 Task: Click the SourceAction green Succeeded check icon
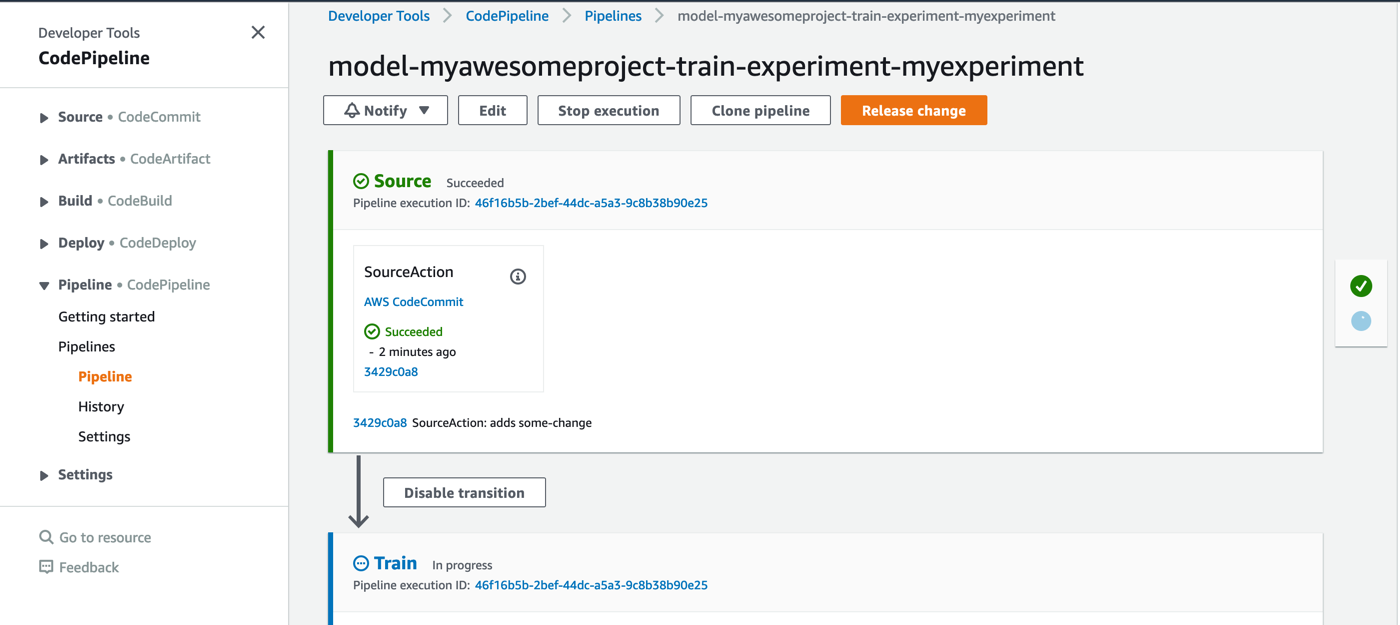372,331
